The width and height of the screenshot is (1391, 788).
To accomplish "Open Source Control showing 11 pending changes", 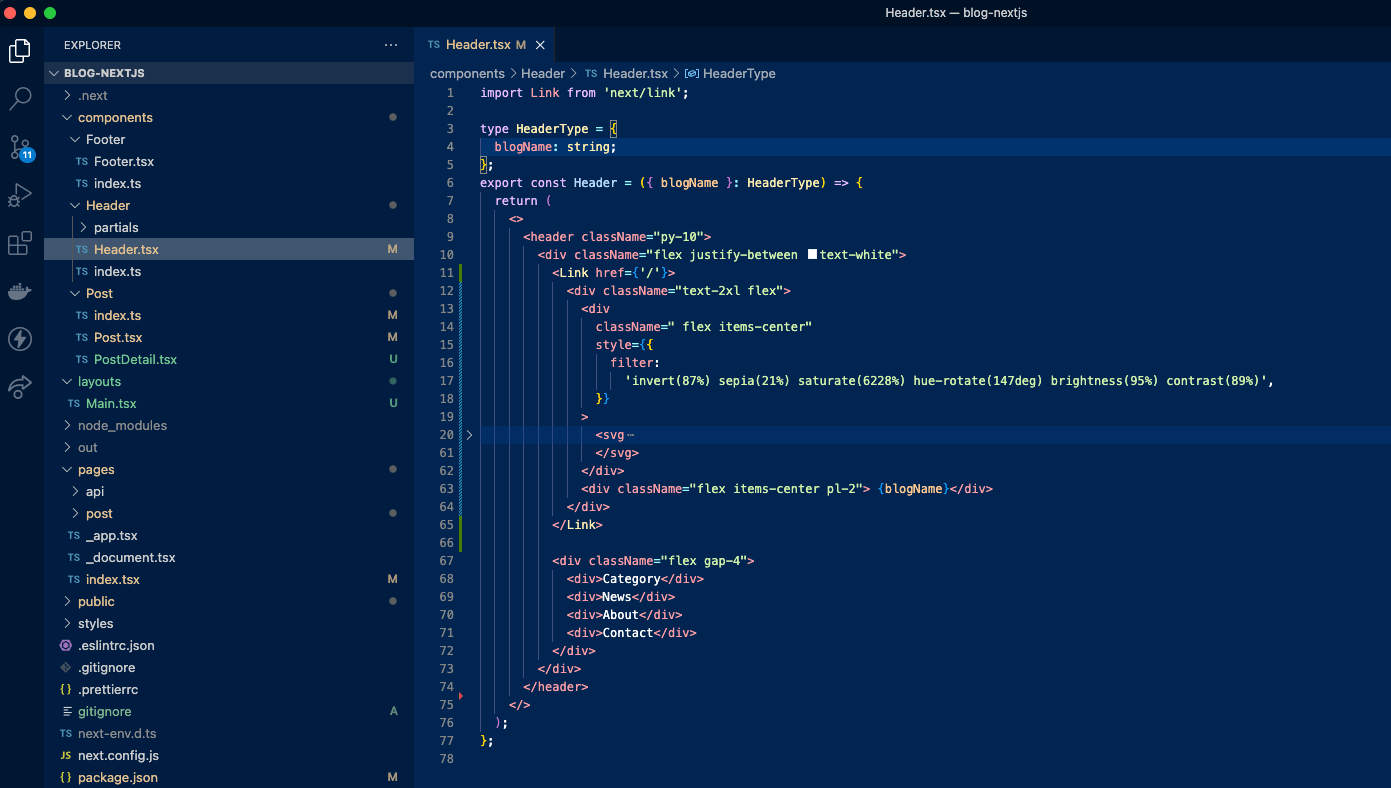I will click(20, 146).
